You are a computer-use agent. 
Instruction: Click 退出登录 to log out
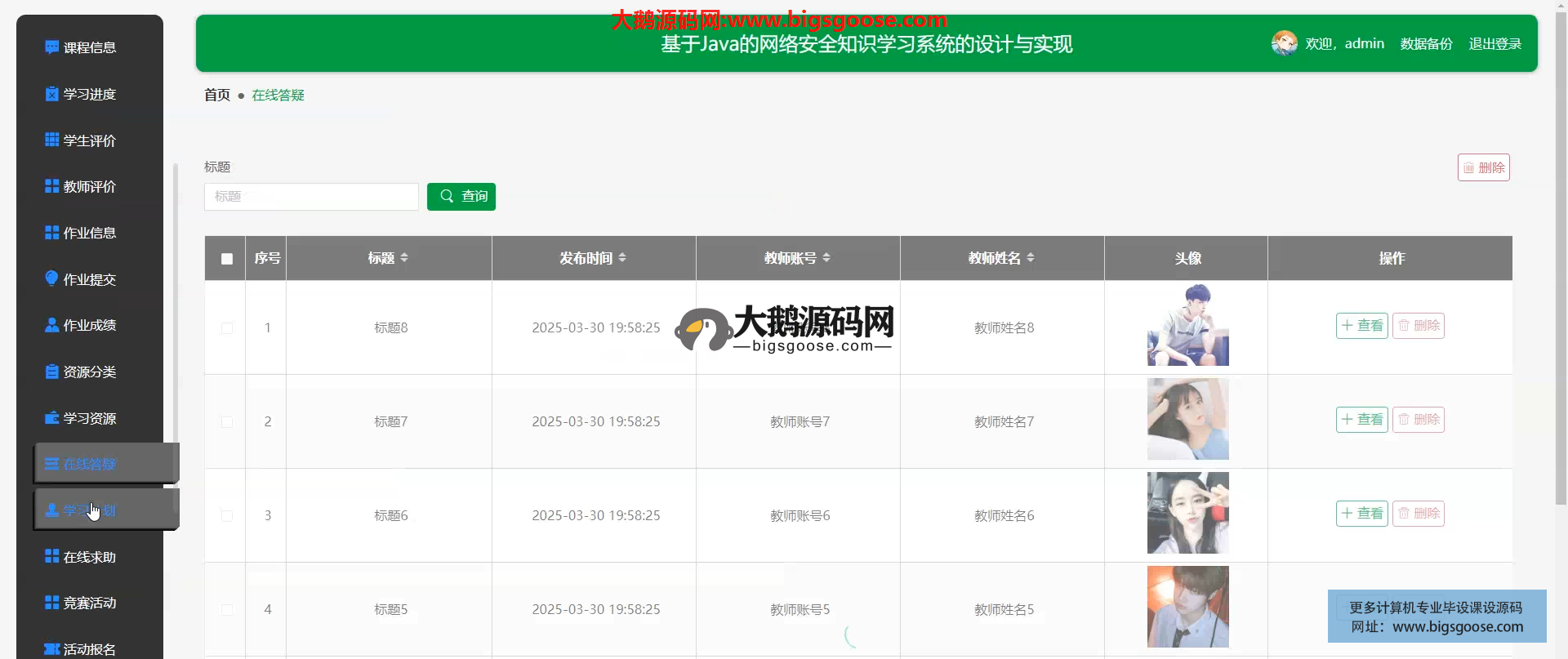point(1494,44)
